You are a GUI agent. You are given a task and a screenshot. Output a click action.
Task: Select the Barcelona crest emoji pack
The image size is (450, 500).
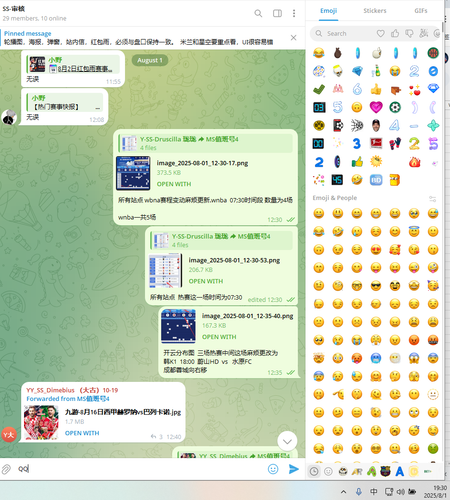pyautogui.click(x=386, y=471)
